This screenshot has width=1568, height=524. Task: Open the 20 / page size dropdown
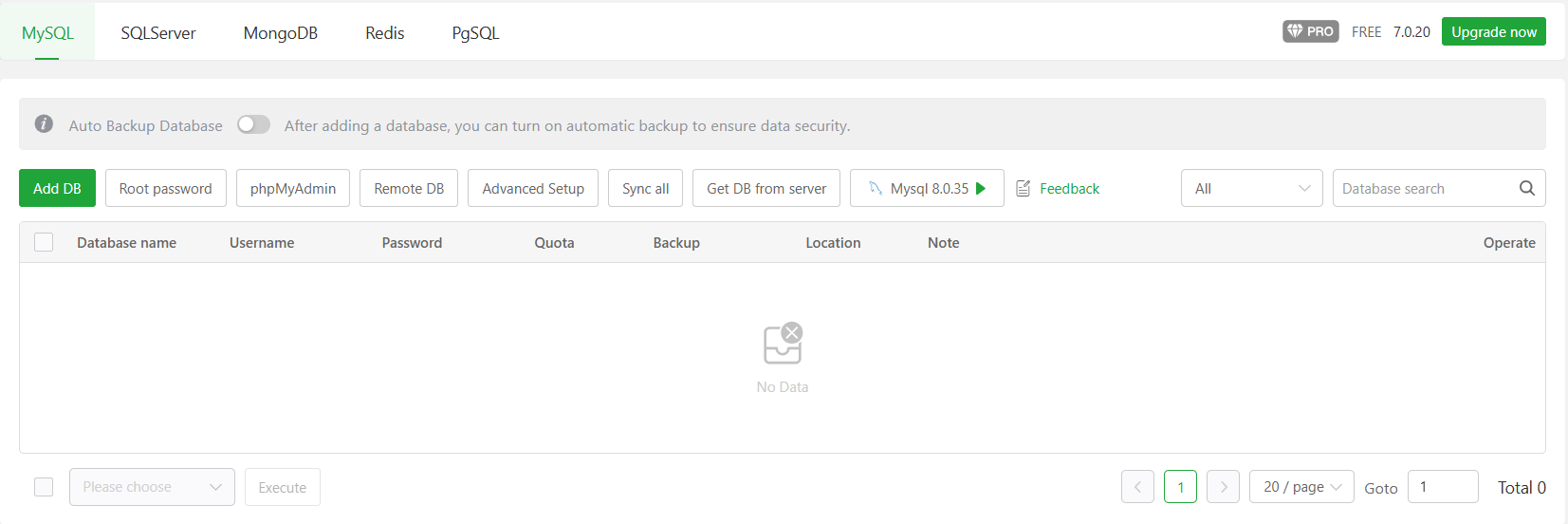pyautogui.click(x=1301, y=487)
